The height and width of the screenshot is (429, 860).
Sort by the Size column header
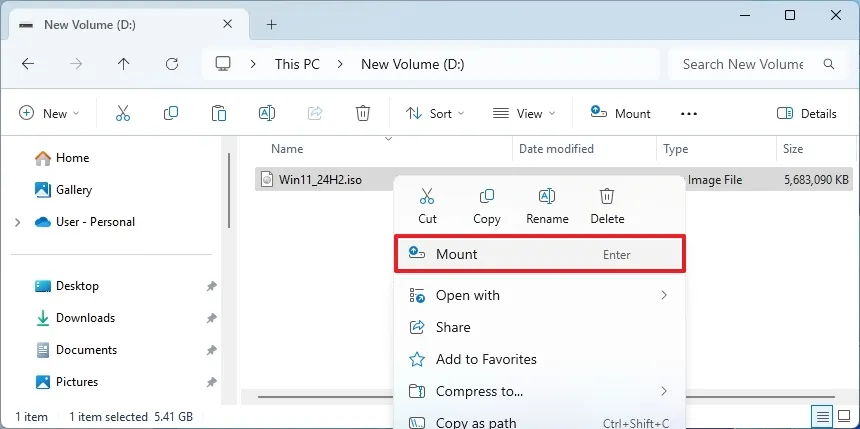coord(793,149)
